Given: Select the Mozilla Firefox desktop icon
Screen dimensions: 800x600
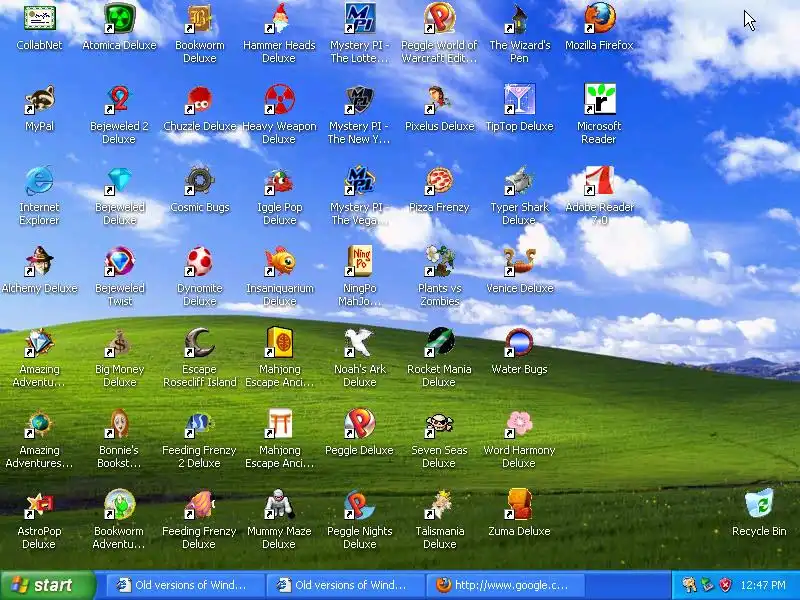Looking at the screenshot, I should (x=599, y=18).
